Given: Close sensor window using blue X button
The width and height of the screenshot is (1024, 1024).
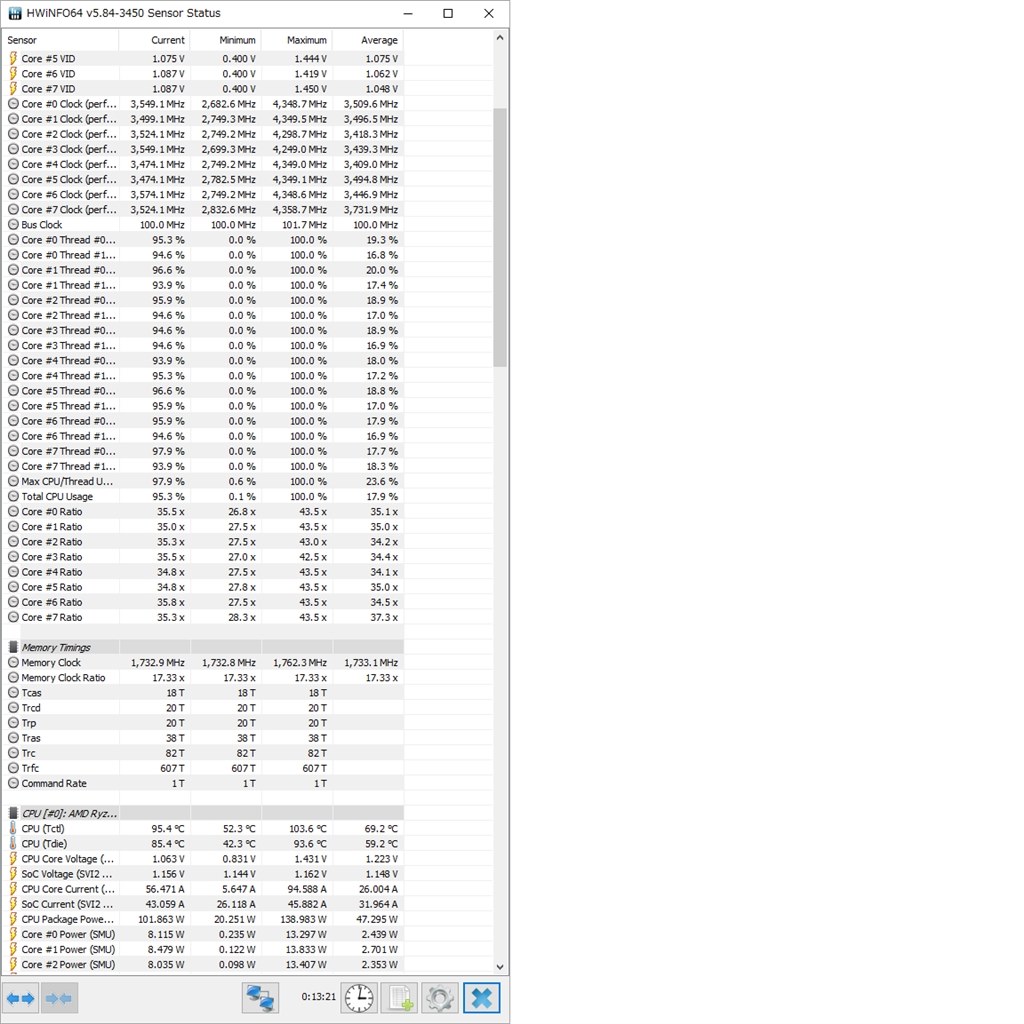Looking at the screenshot, I should 481,998.
